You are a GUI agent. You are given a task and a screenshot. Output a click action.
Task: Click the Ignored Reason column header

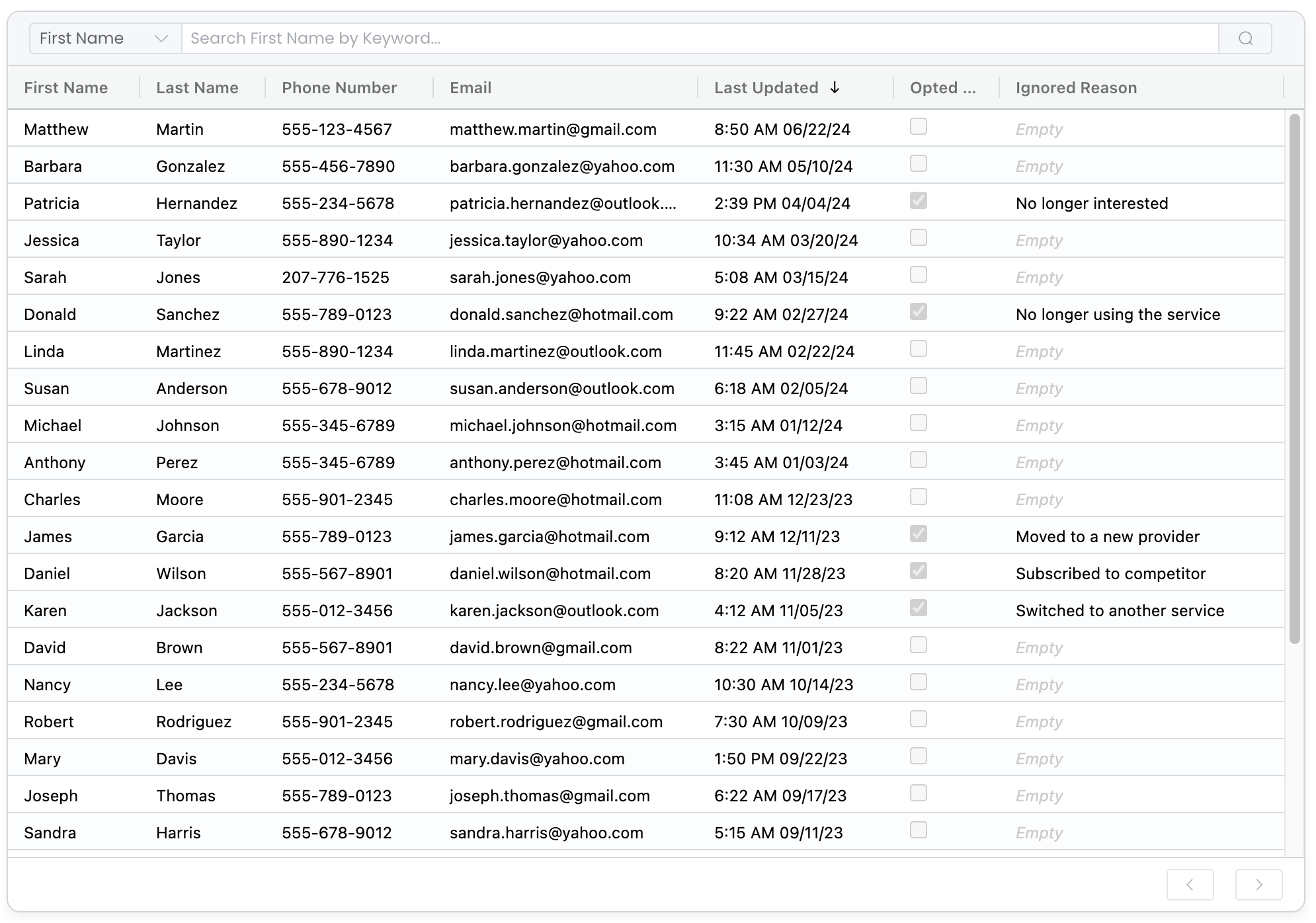[x=1076, y=87]
